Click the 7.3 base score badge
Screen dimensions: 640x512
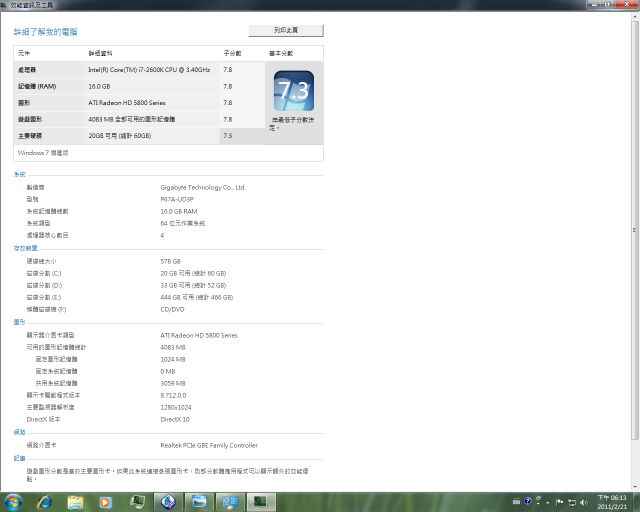(294, 91)
